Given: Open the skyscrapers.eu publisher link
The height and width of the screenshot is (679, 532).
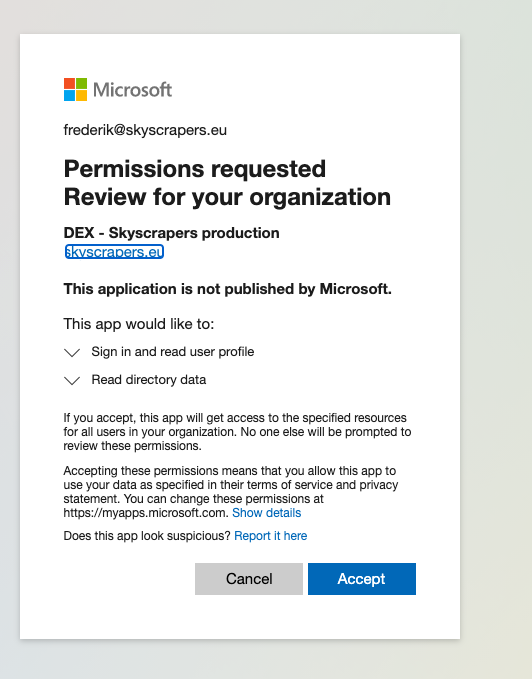Looking at the screenshot, I should [x=114, y=252].
